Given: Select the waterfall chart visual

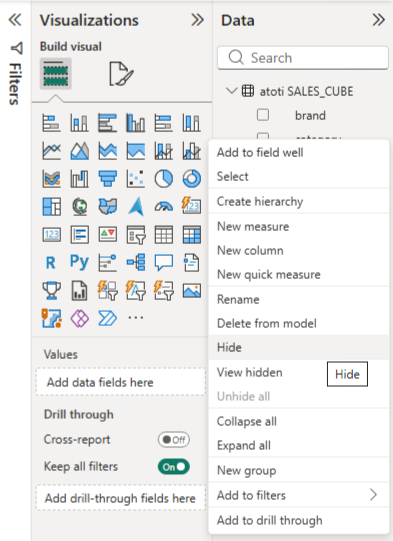Looking at the screenshot, I should click(x=79, y=179).
